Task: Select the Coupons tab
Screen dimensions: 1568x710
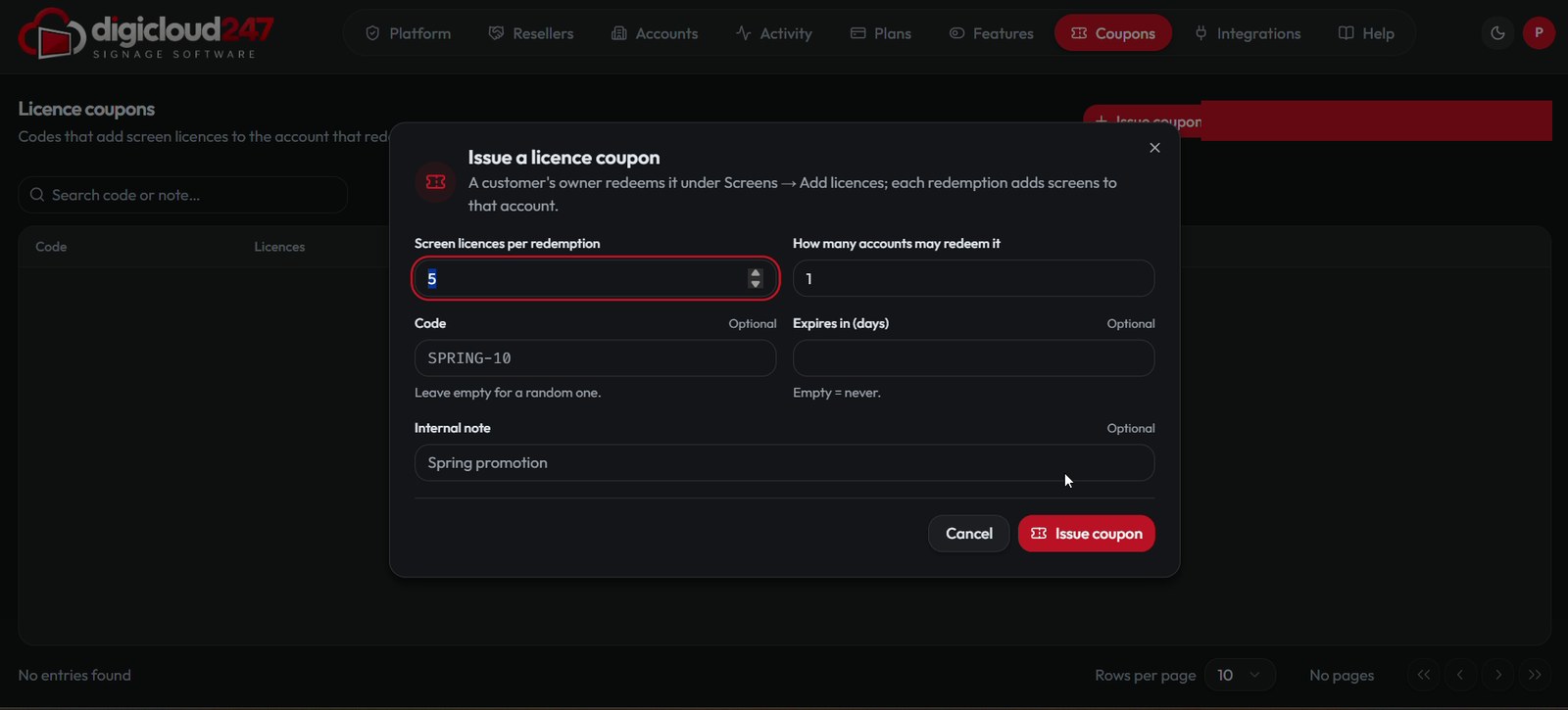Action: coord(1113,33)
